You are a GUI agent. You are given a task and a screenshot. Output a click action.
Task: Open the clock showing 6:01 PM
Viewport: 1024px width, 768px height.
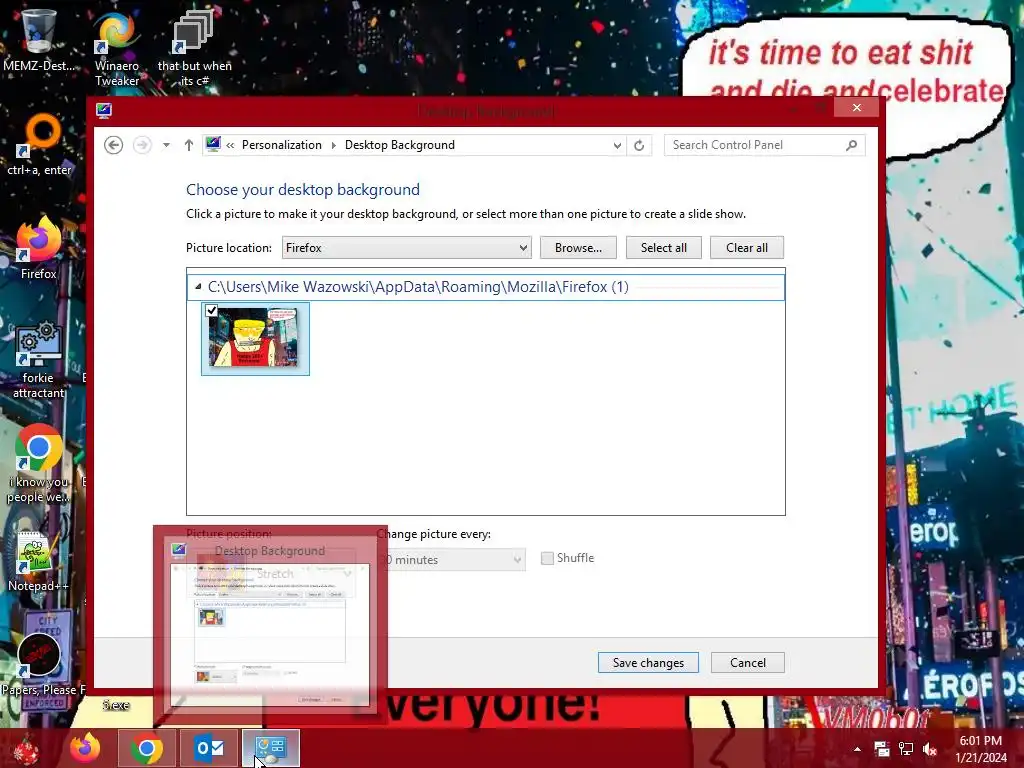[981, 749]
